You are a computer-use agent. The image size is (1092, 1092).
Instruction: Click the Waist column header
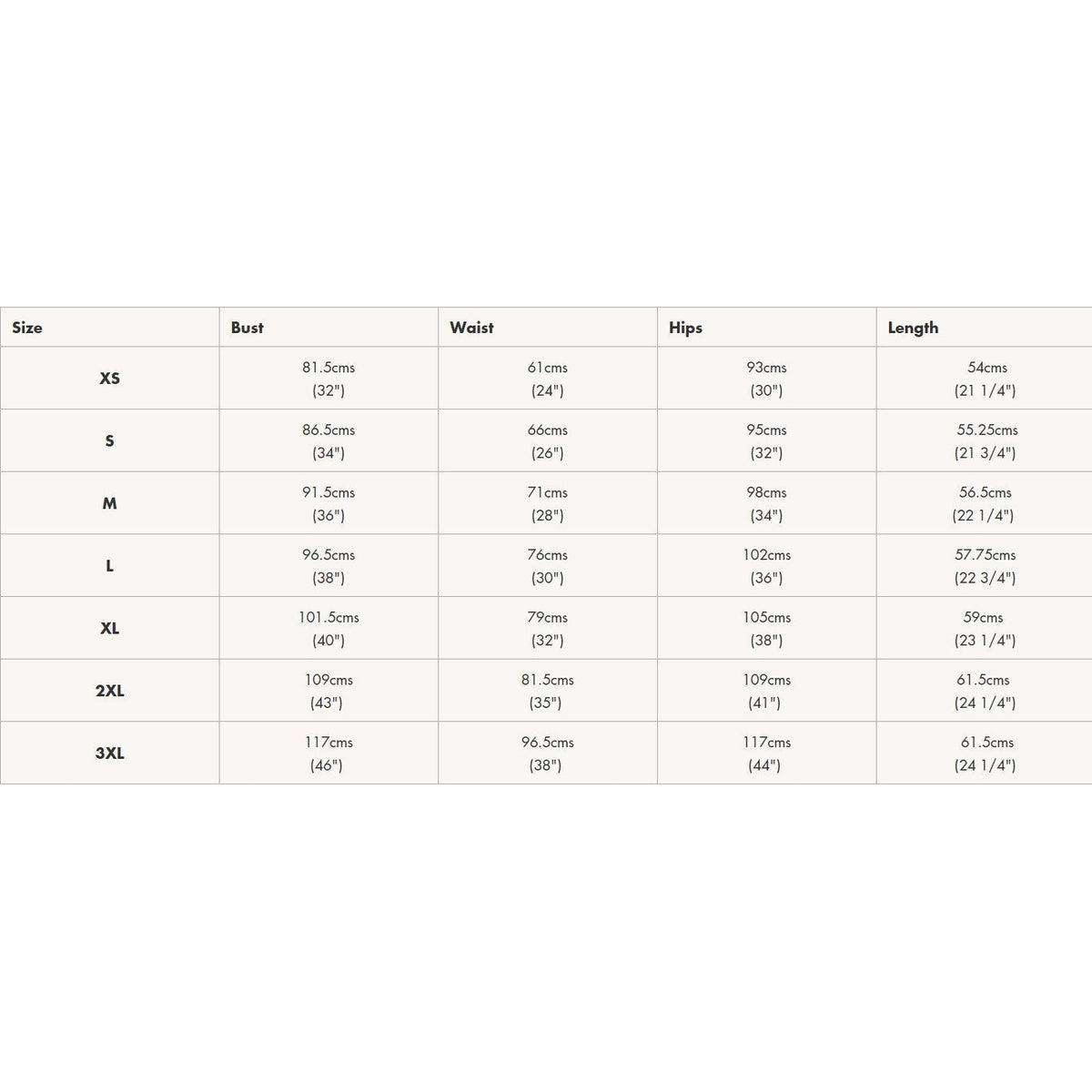click(x=471, y=328)
